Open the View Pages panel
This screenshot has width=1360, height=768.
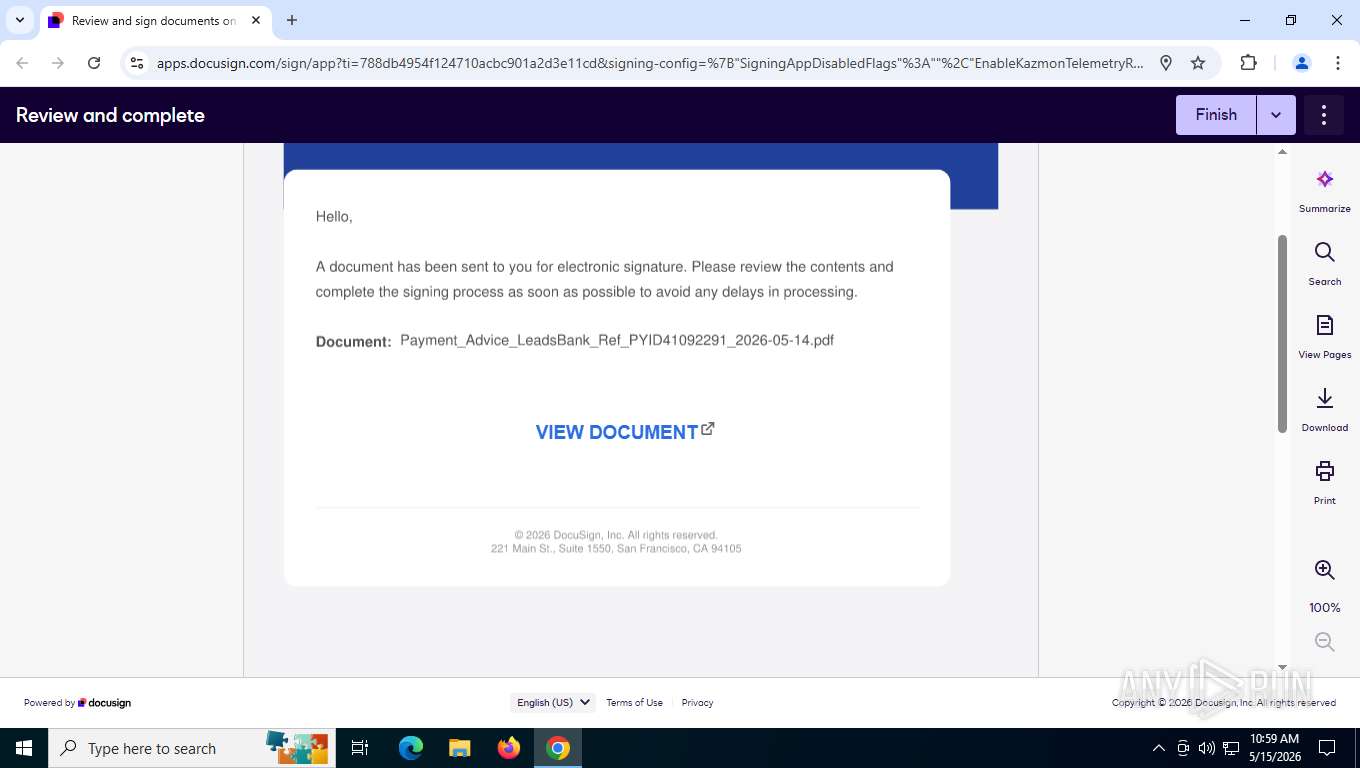click(x=1324, y=337)
